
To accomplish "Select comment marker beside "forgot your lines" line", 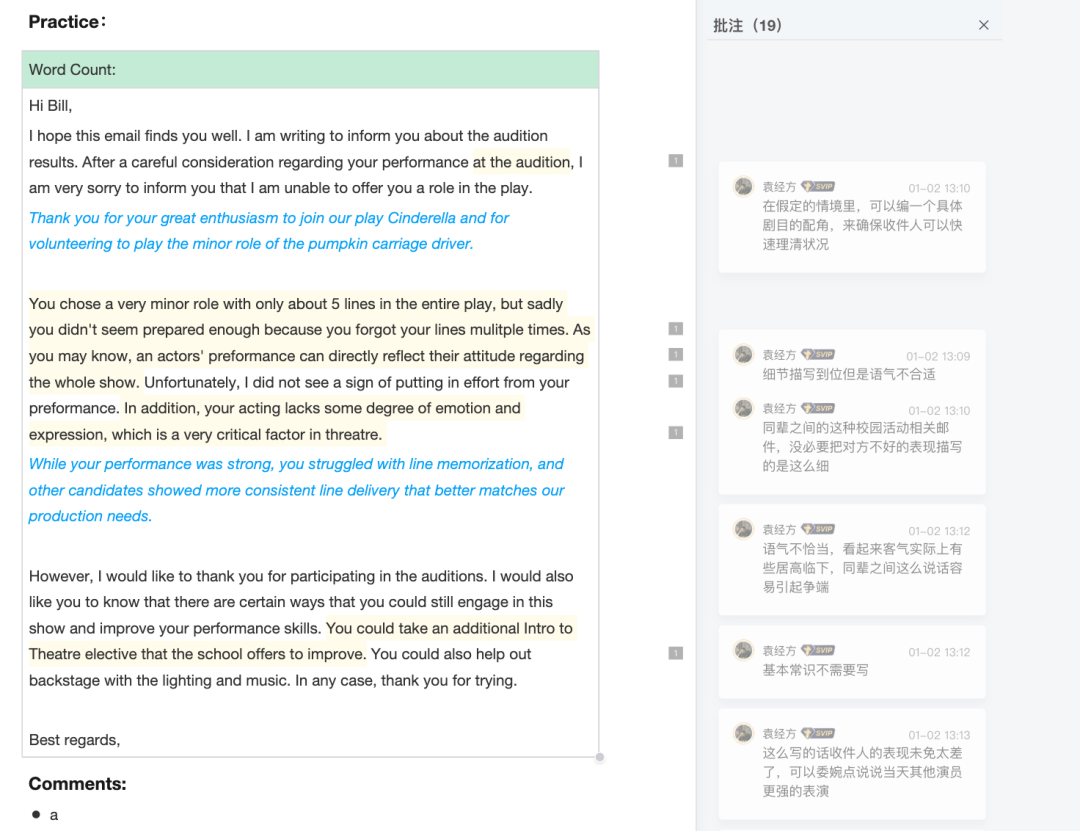I will 676,329.
